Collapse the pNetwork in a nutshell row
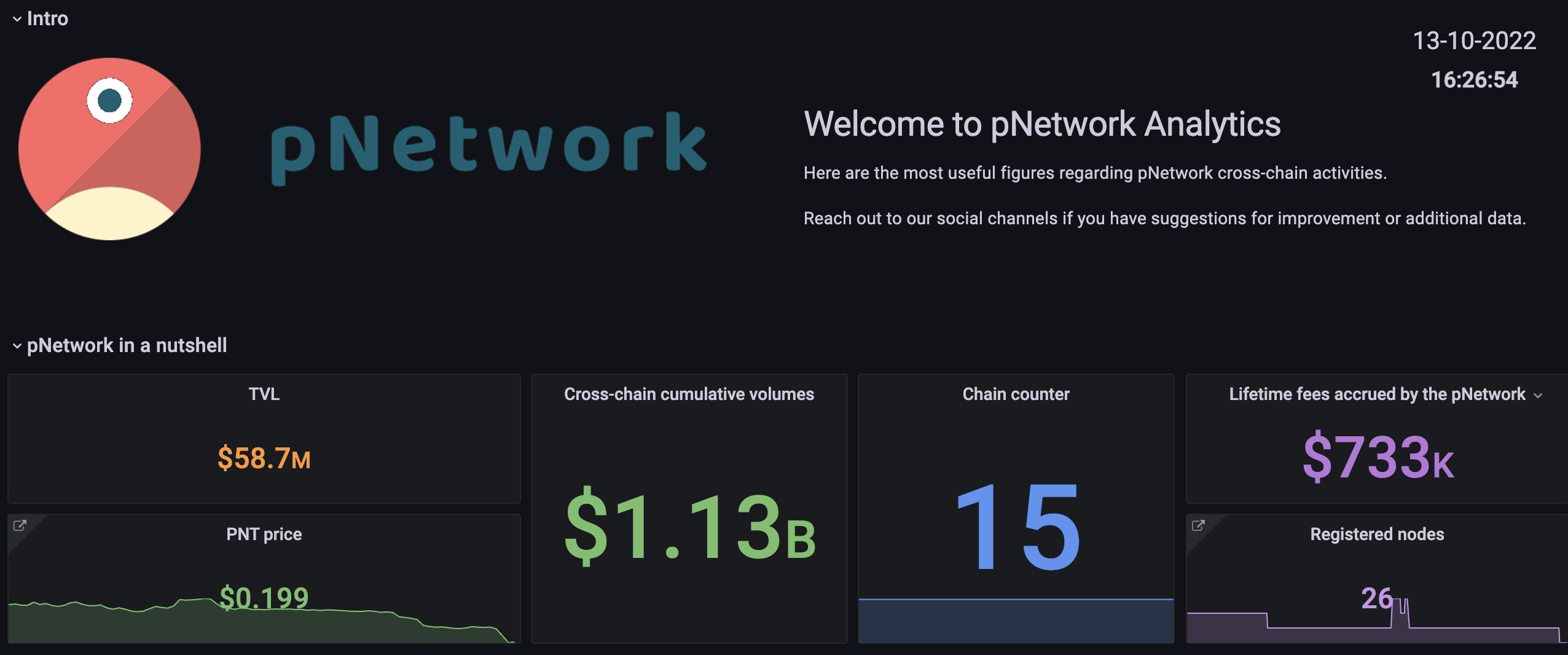Viewport: 1568px width, 655px height. [x=17, y=346]
